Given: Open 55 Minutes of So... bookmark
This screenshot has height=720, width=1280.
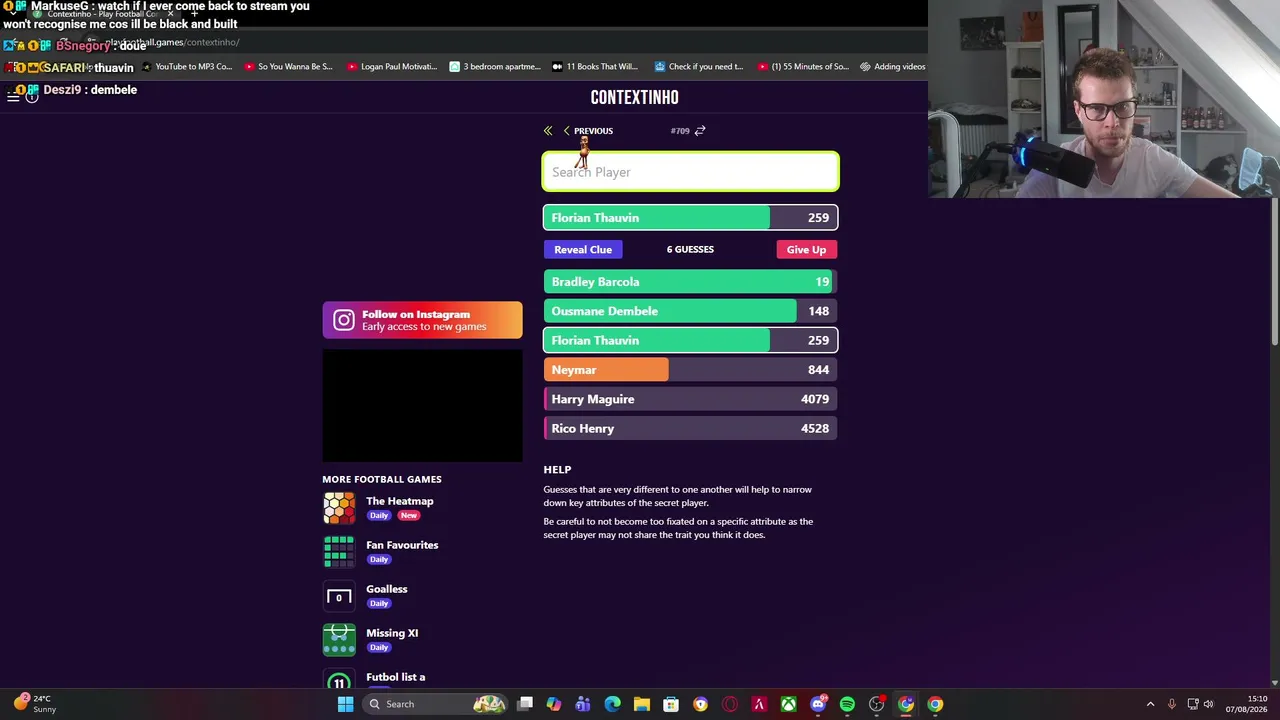Looking at the screenshot, I should tap(803, 67).
